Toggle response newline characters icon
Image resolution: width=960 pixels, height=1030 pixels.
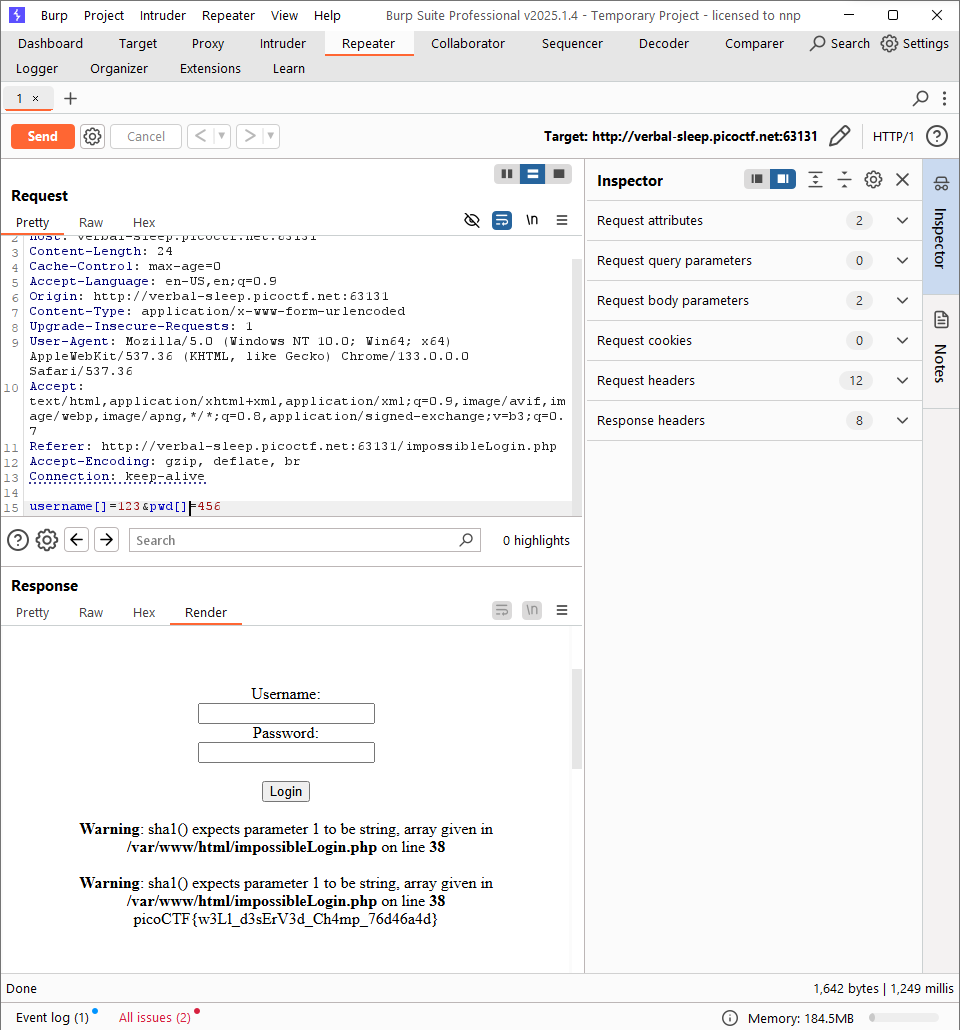tap(532, 610)
